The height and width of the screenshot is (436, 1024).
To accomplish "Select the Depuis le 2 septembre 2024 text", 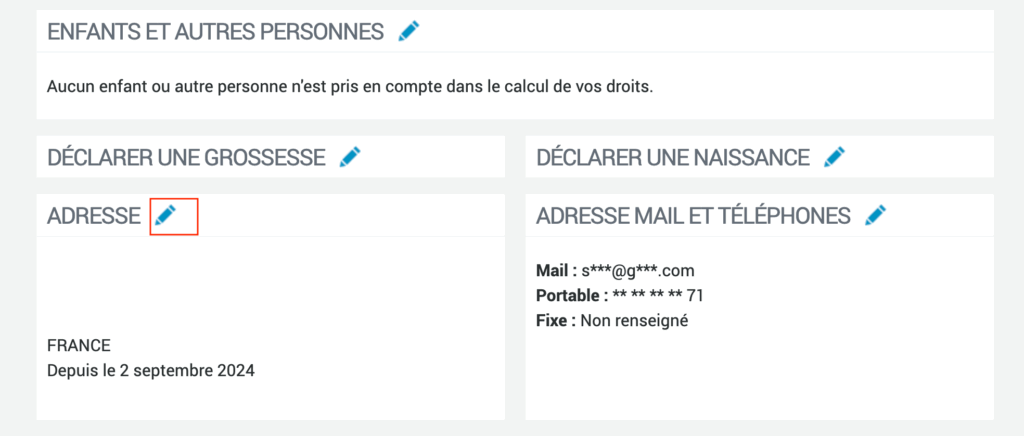I will point(151,371).
